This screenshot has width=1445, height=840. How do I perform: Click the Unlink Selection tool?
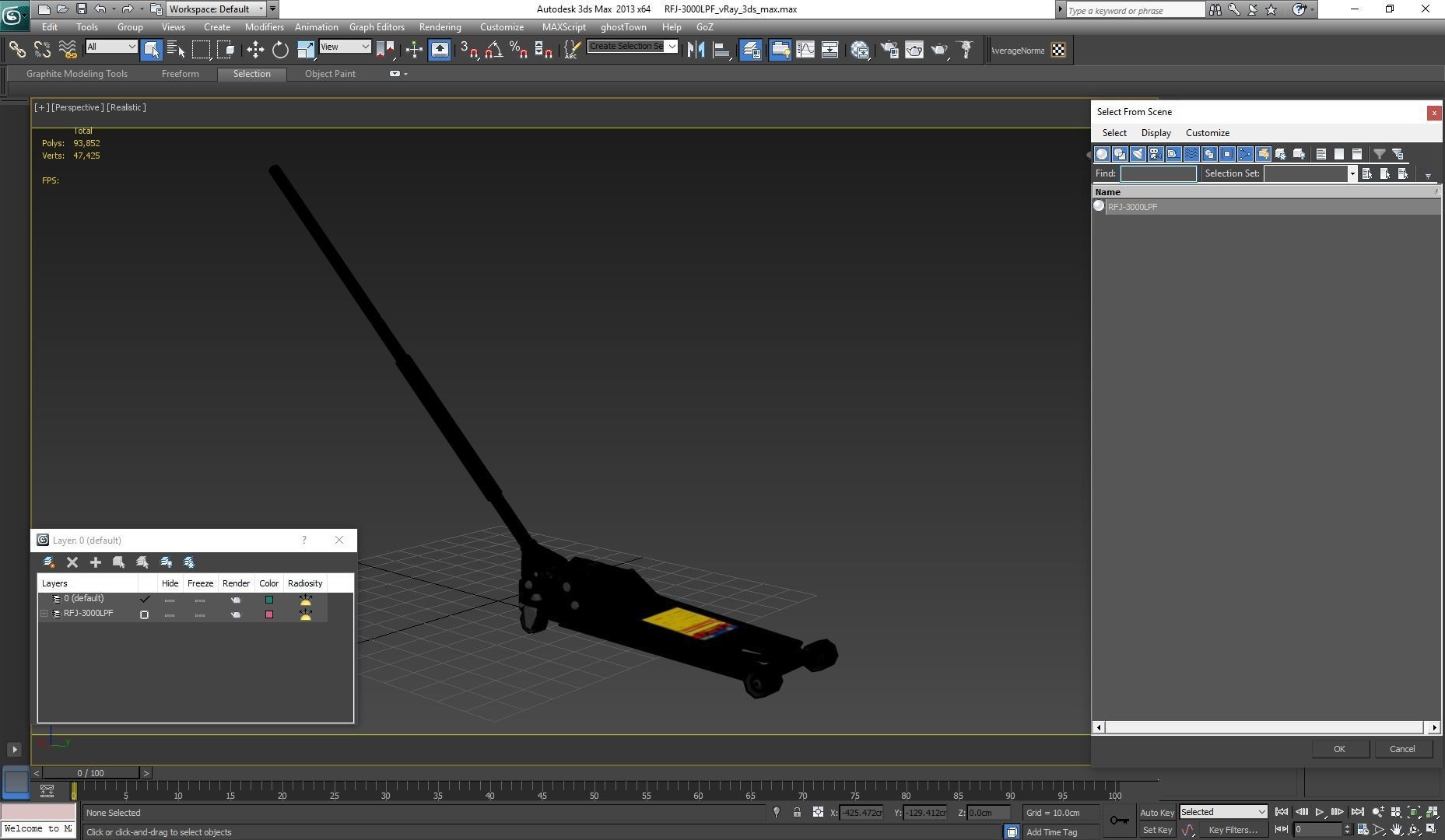42,50
